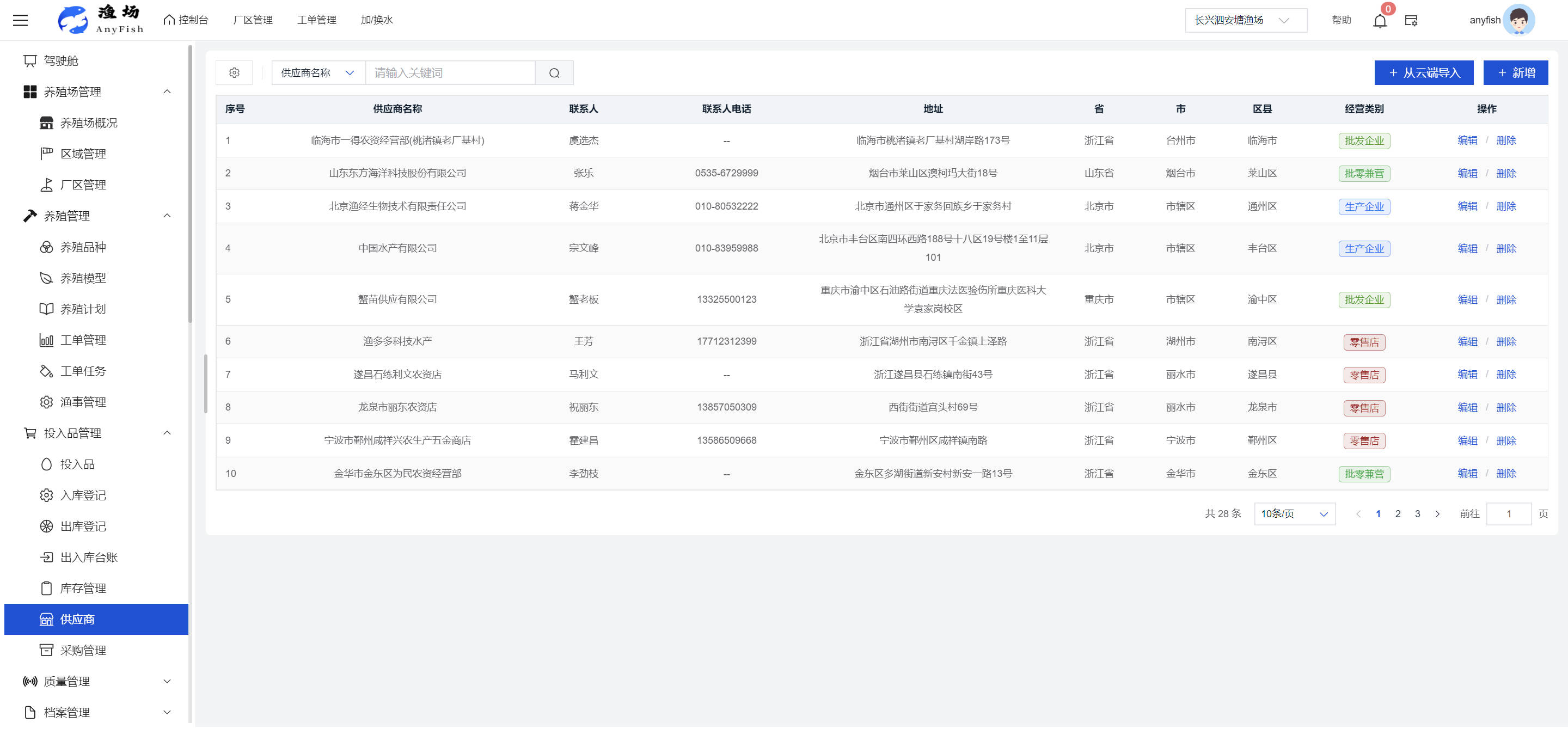The height and width of the screenshot is (735, 1568).
Task: Open 驾驶舱 in the sidebar
Action: tap(61, 61)
